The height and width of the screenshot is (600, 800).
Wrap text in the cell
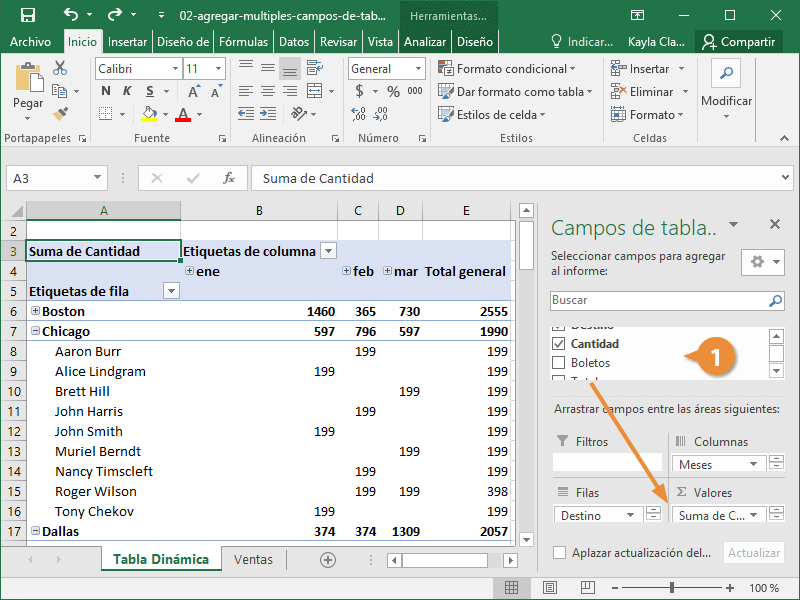[x=315, y=68]
